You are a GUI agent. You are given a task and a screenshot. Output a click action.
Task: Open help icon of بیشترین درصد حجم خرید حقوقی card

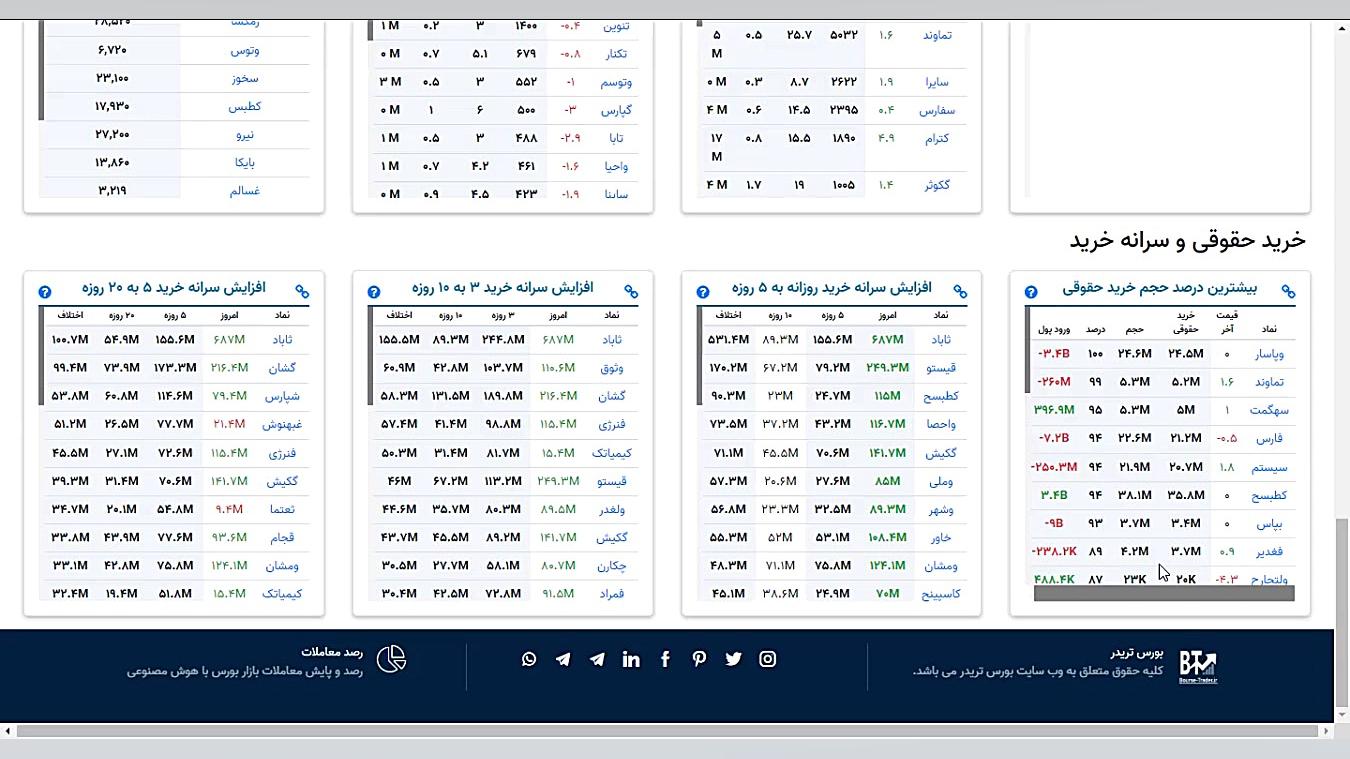pos(1031,292)
